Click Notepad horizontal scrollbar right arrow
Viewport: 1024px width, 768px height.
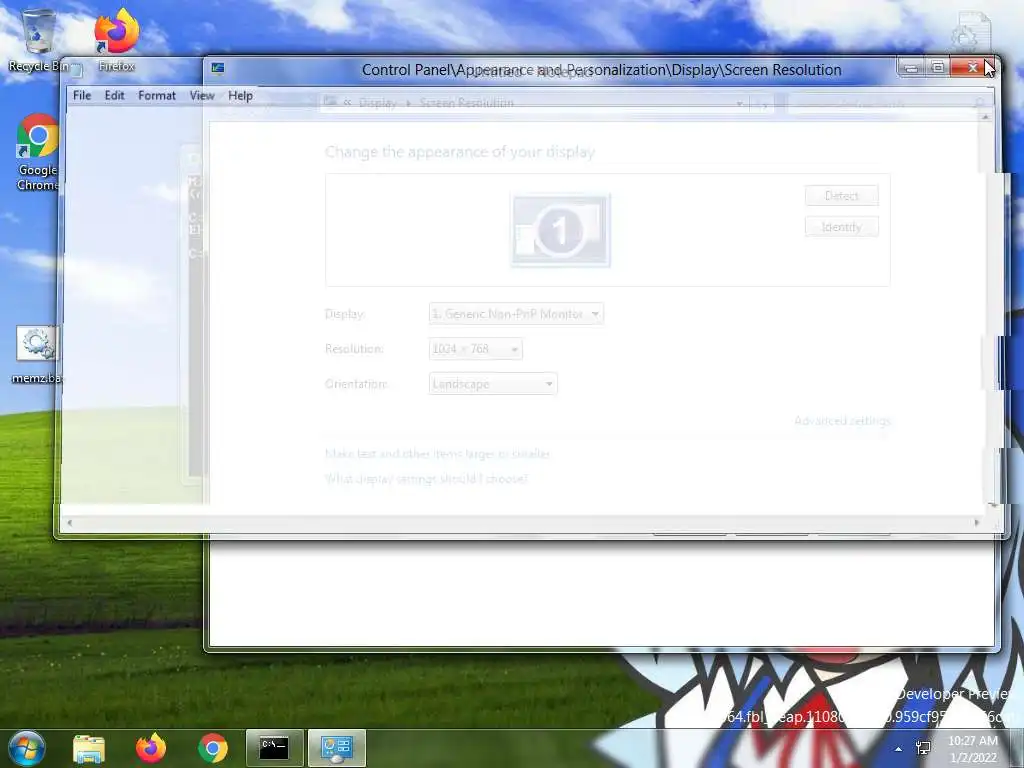pos(977,522)
